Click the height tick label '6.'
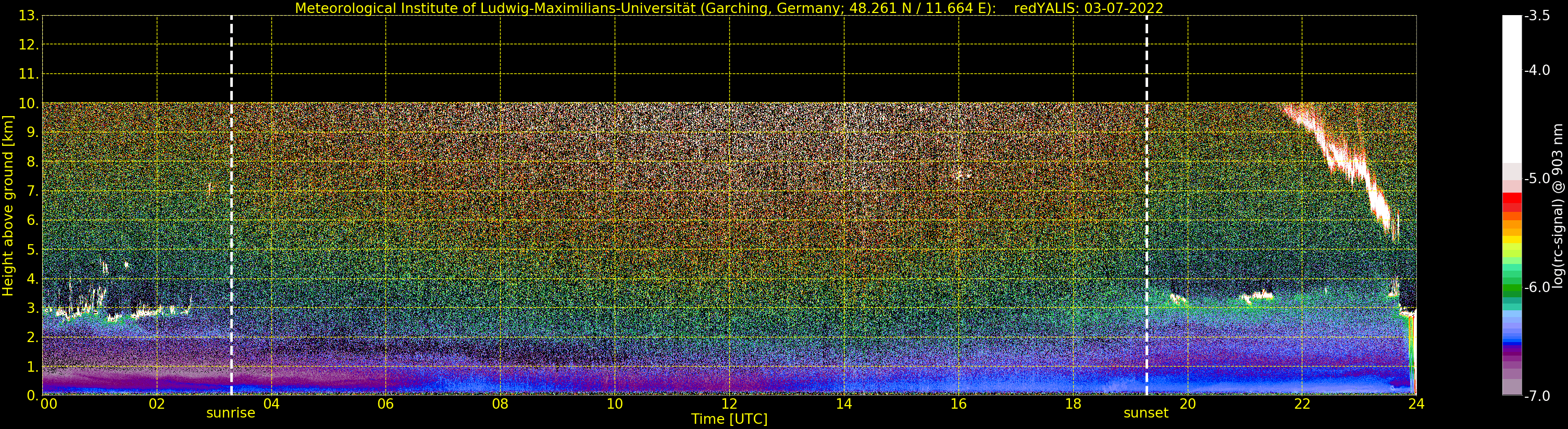1568x429 pixels. click(32, 220)
